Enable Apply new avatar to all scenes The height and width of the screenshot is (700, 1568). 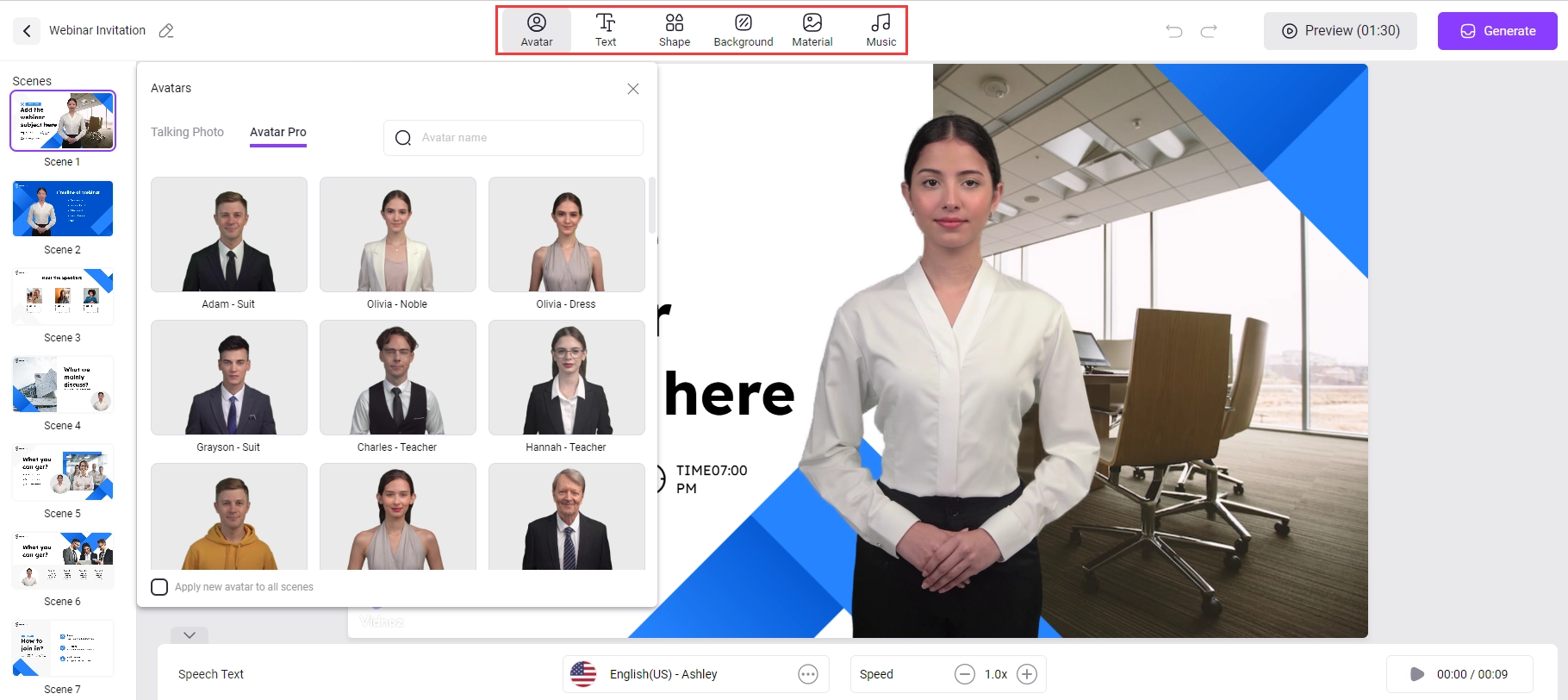point(159,587)
